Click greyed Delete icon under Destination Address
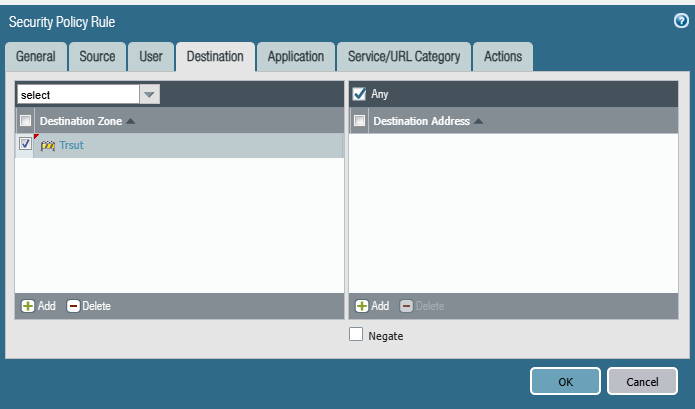This screenshot has height=409, width=695. pyautogui.click(x=406, y=306)
